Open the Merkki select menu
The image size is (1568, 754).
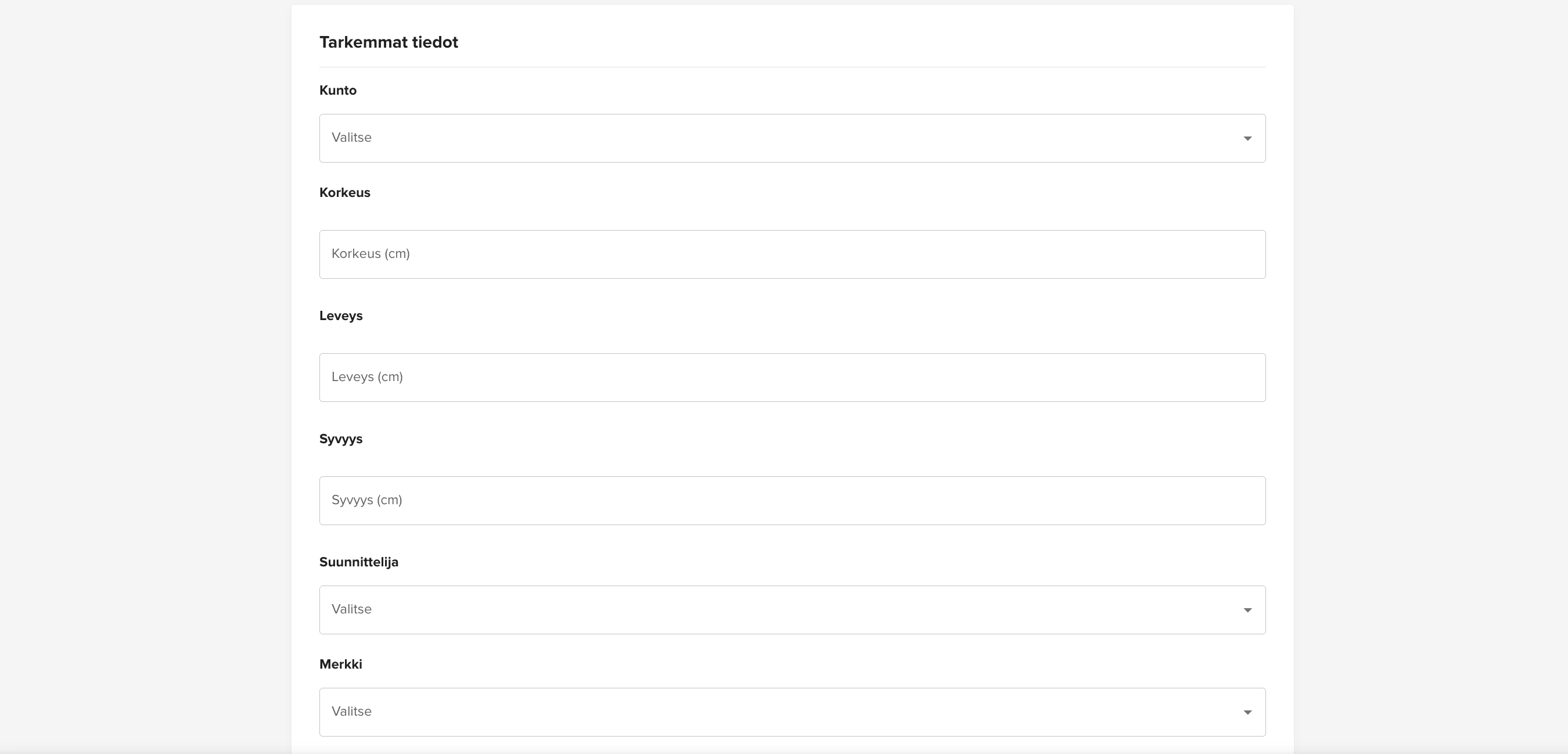pos(793,713)
